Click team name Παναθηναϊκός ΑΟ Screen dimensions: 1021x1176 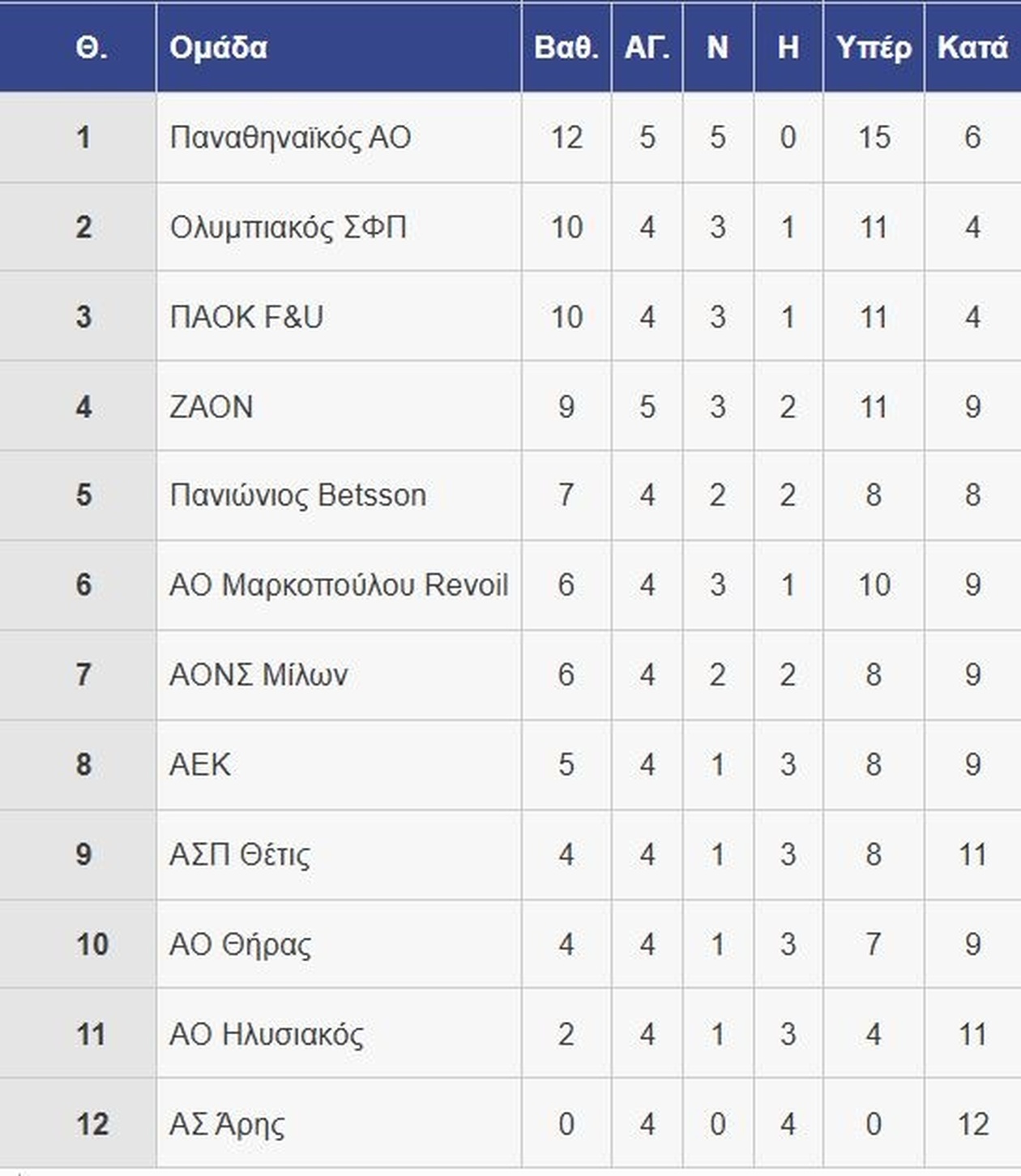tap(290, 138)
